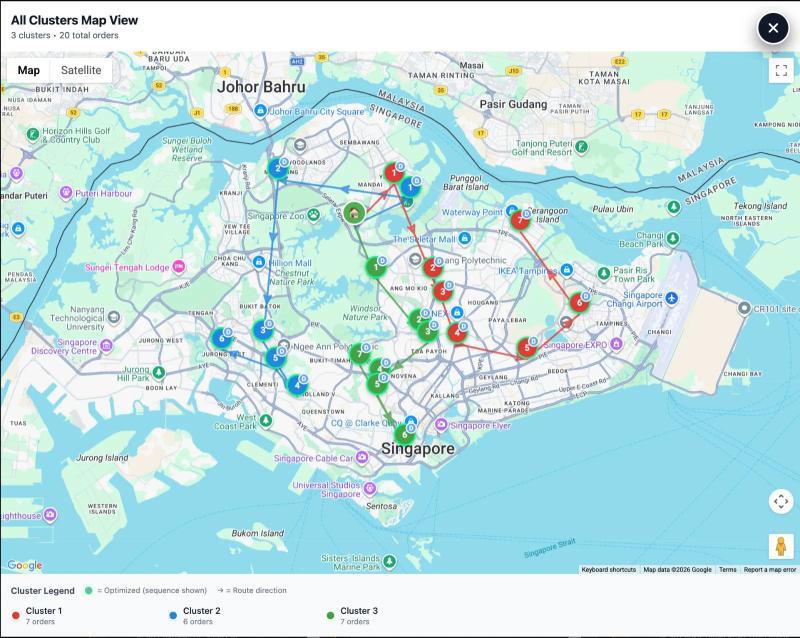Viewport: 800px width, 638px height.
Task: Select blue cluster marker 1 beside red marker 1
Action: click(x=410, y=187)
